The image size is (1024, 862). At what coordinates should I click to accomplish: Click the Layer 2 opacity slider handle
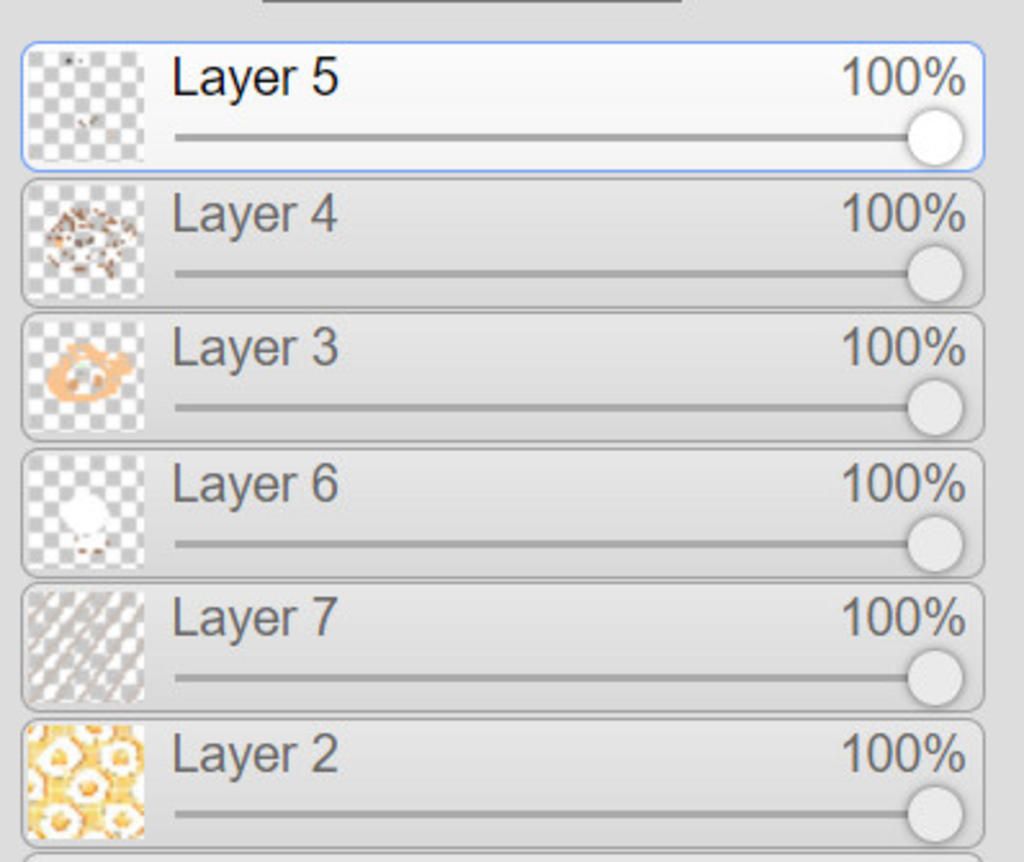pos(935,814)
